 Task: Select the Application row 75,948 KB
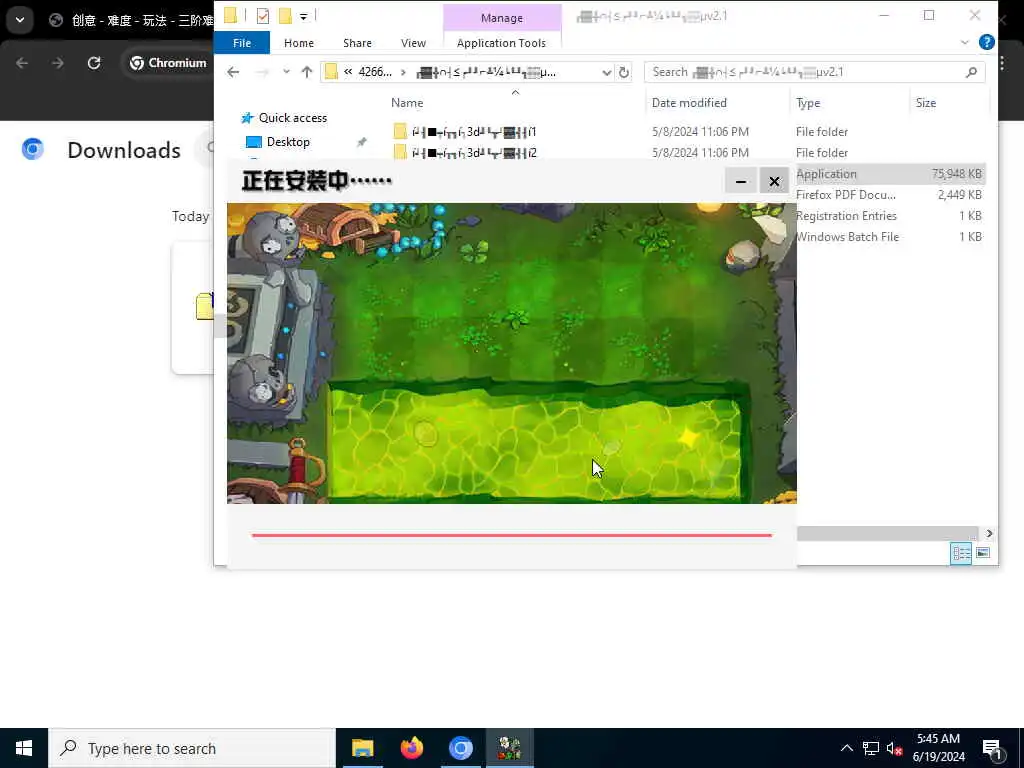[x=889, y=174]
